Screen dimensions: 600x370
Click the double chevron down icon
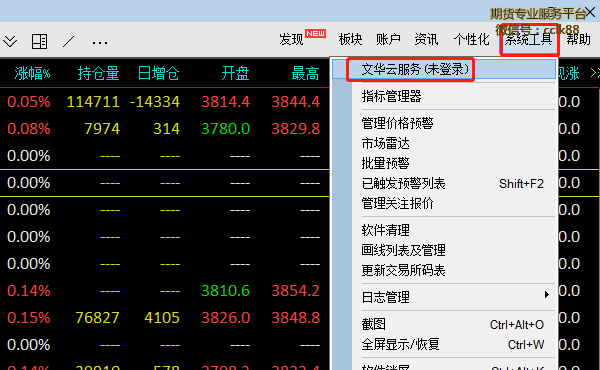tap(10, 41)
